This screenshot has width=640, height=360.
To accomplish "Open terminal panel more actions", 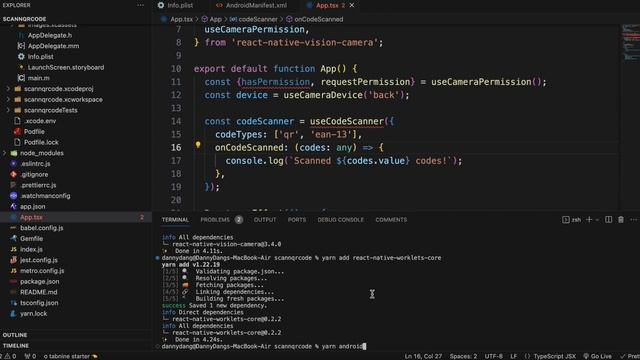I will point(633,220).
